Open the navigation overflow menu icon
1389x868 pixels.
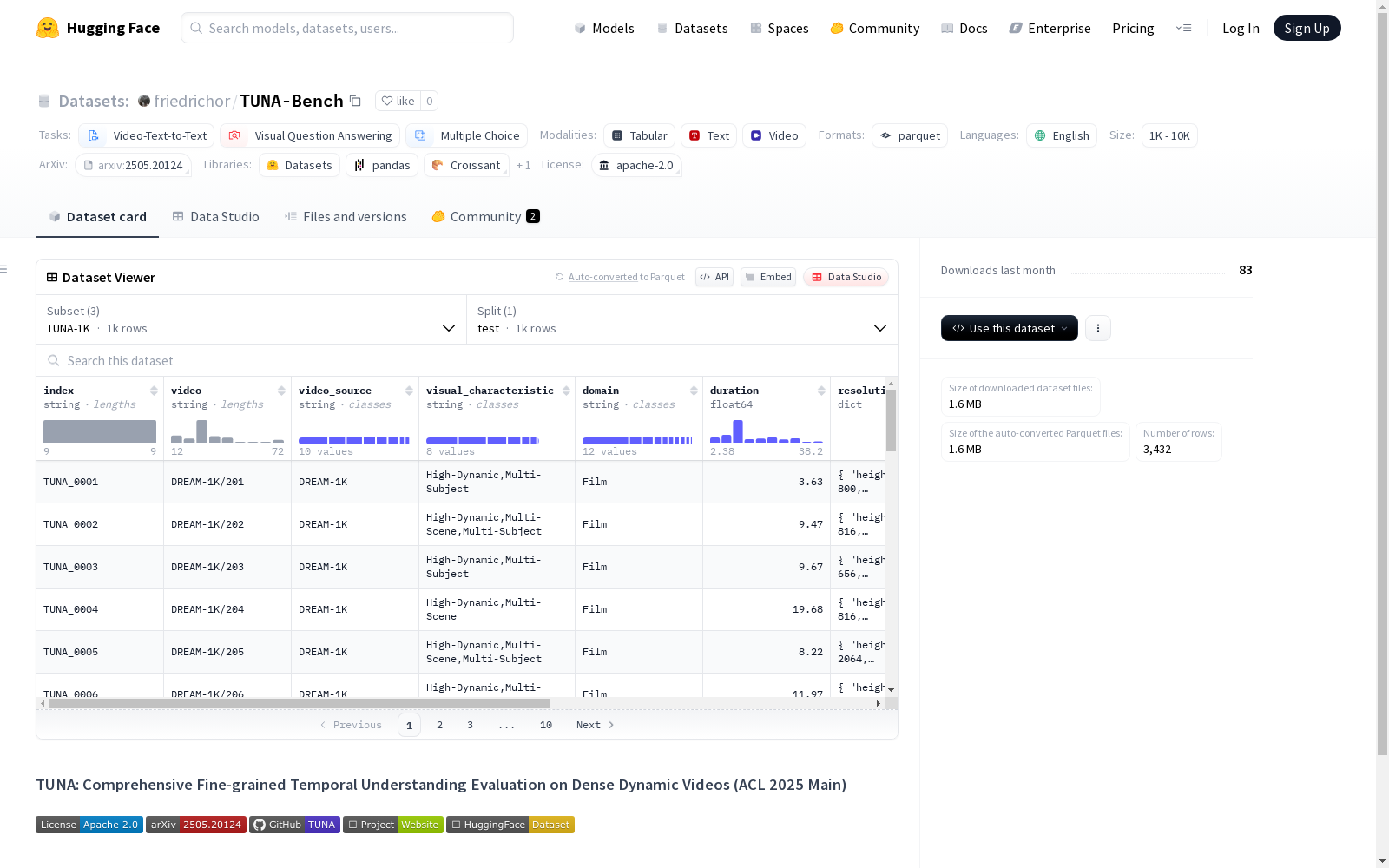click(x=1183, y=28)
